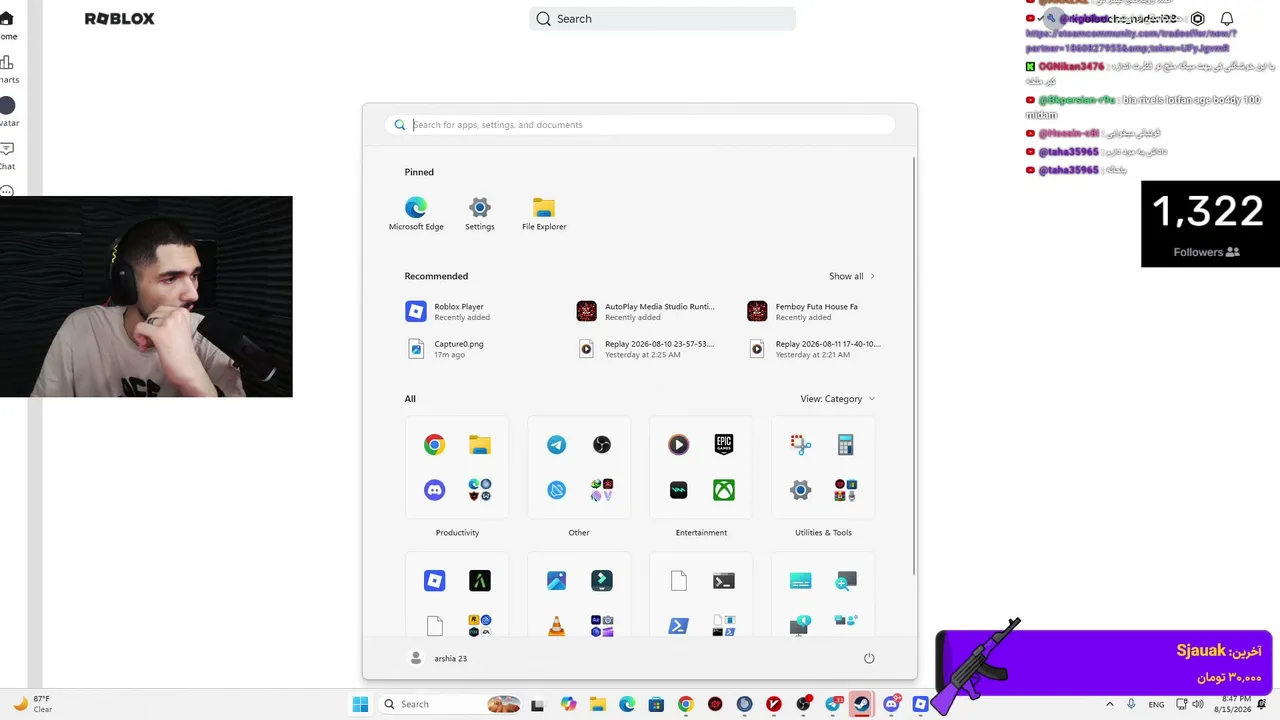Image resolution: width=1280 pixels, height=720 pixels.
Task: Open the Productivity category
Action: 457,533
